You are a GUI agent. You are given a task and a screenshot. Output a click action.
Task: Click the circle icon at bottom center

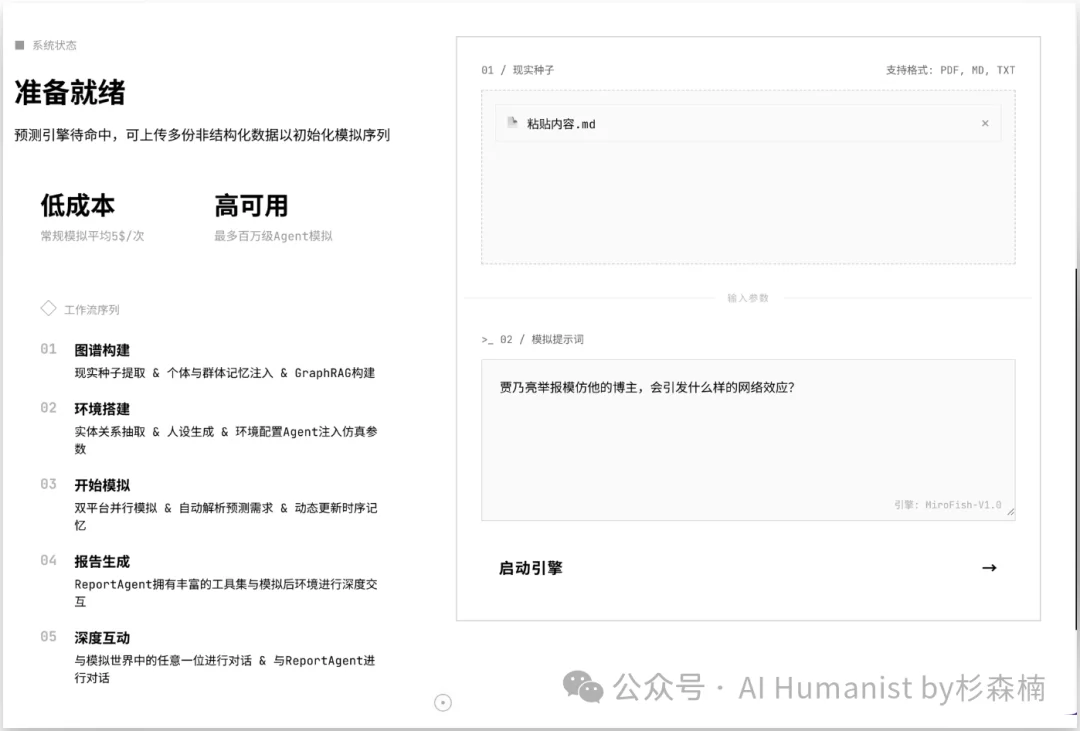click(x=442, y=703)
